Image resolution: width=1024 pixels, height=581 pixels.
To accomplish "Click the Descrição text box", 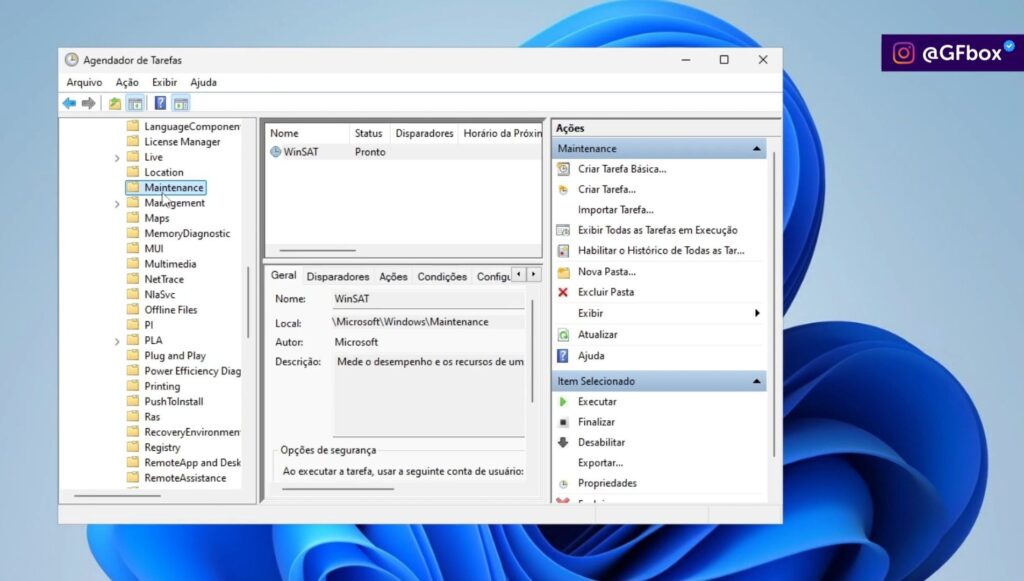I will (x=428, y=394).
